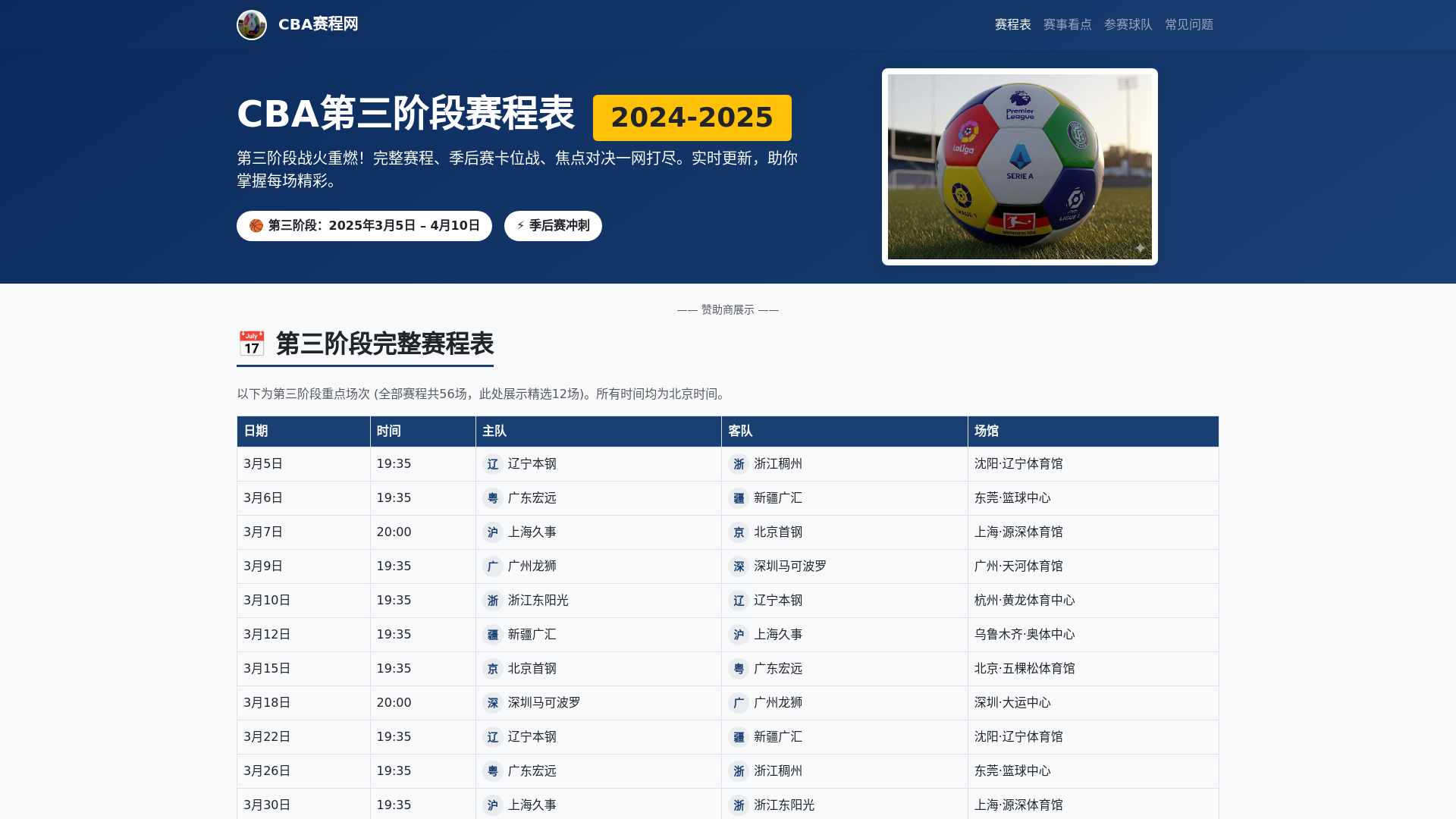Click 沪 badge in the 3月30日 row
1456x819 pixels.
493,805
